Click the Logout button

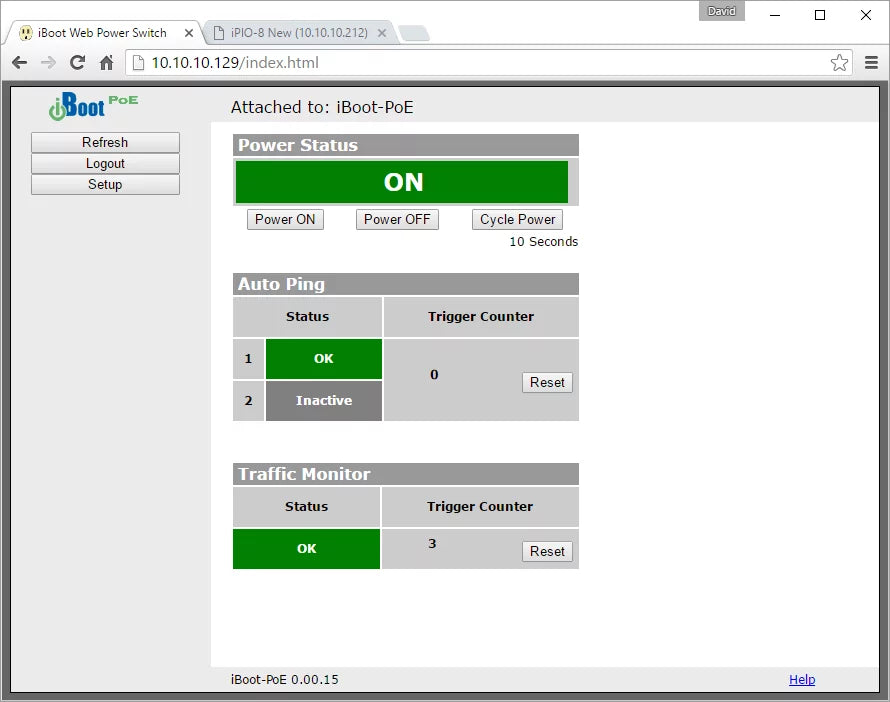(105, 163)
